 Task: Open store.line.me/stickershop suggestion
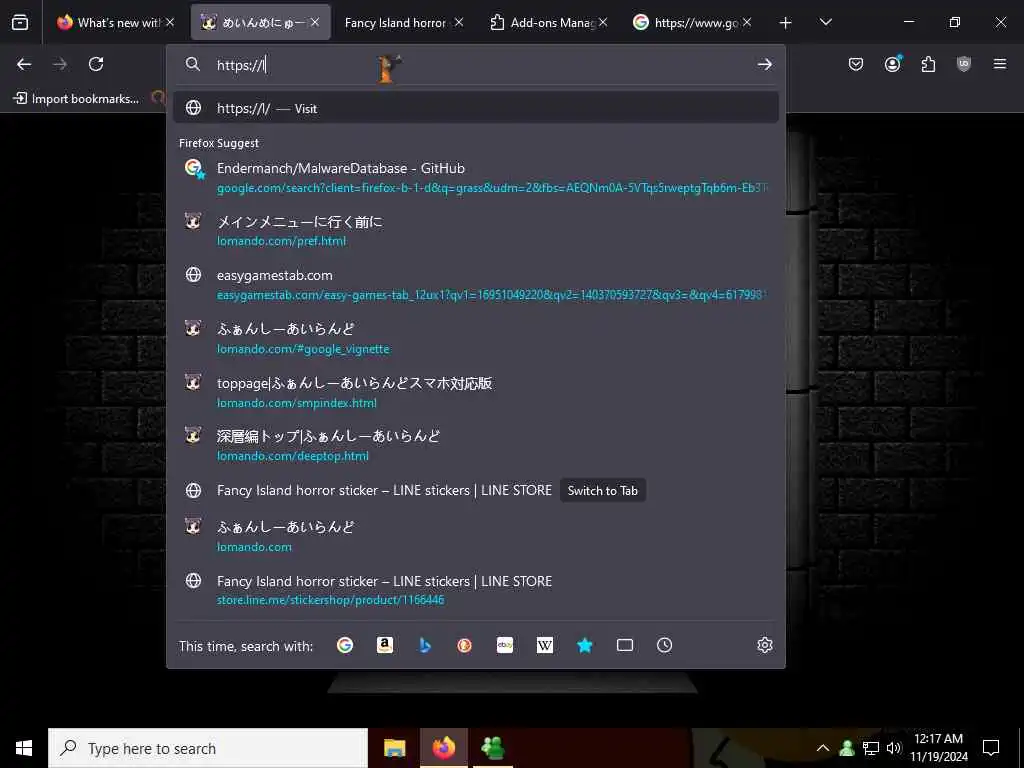(x=475, y=590)
